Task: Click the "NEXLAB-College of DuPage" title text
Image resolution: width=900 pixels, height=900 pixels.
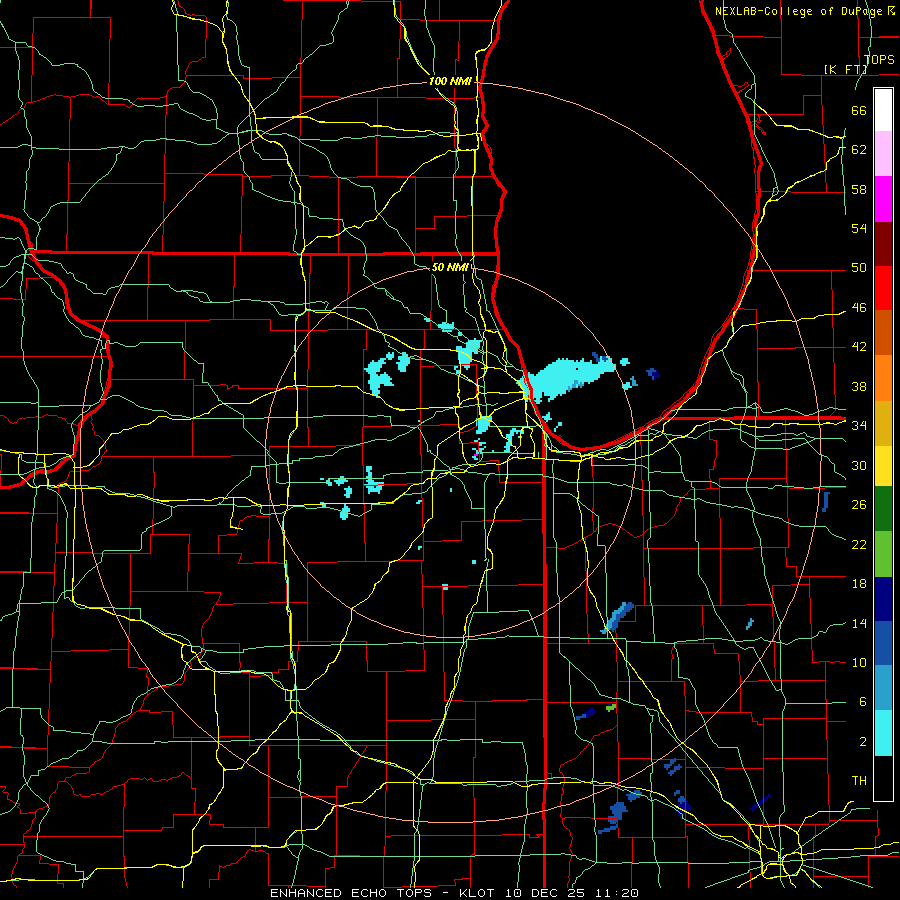Action: [800, 11]
